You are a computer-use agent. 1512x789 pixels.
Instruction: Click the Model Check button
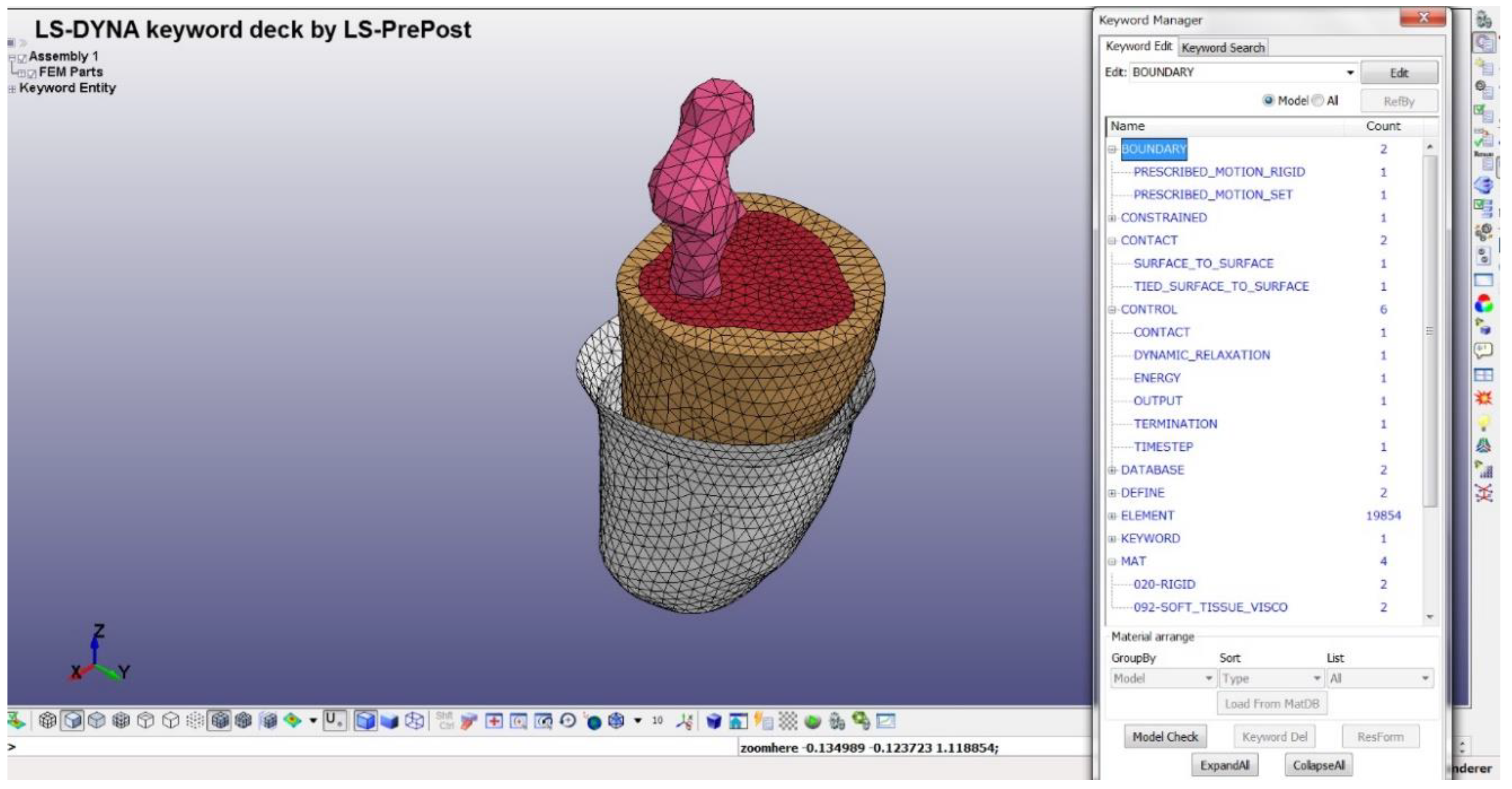[x=1165, y=737]
